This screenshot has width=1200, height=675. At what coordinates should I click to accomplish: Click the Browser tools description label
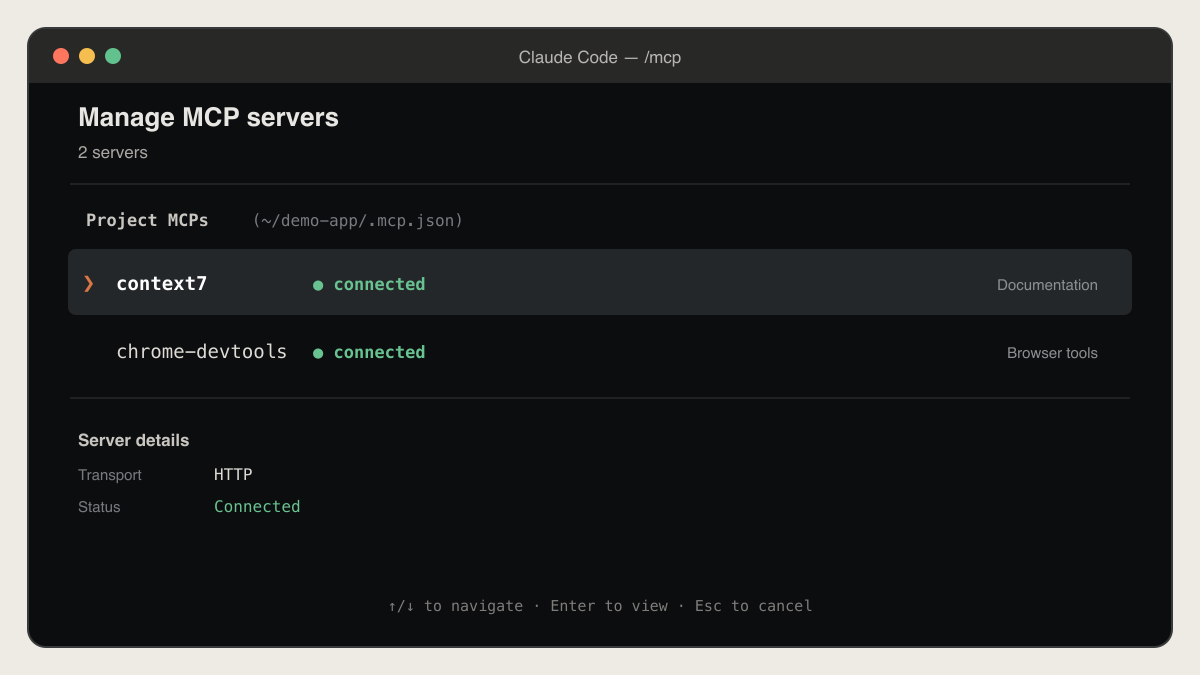[1052, 353]
